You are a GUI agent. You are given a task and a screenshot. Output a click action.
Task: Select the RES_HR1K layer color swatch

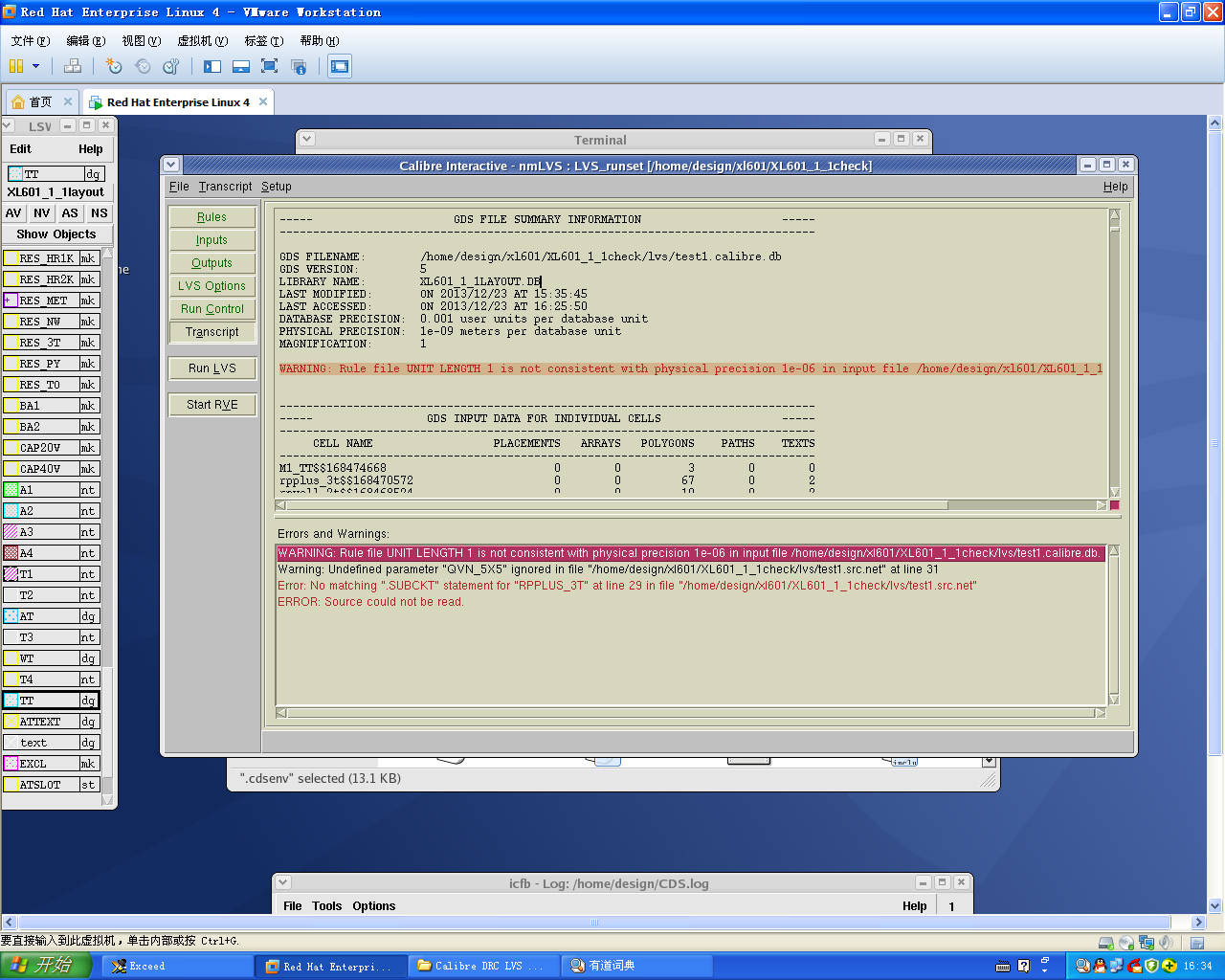tap(11, 258)
